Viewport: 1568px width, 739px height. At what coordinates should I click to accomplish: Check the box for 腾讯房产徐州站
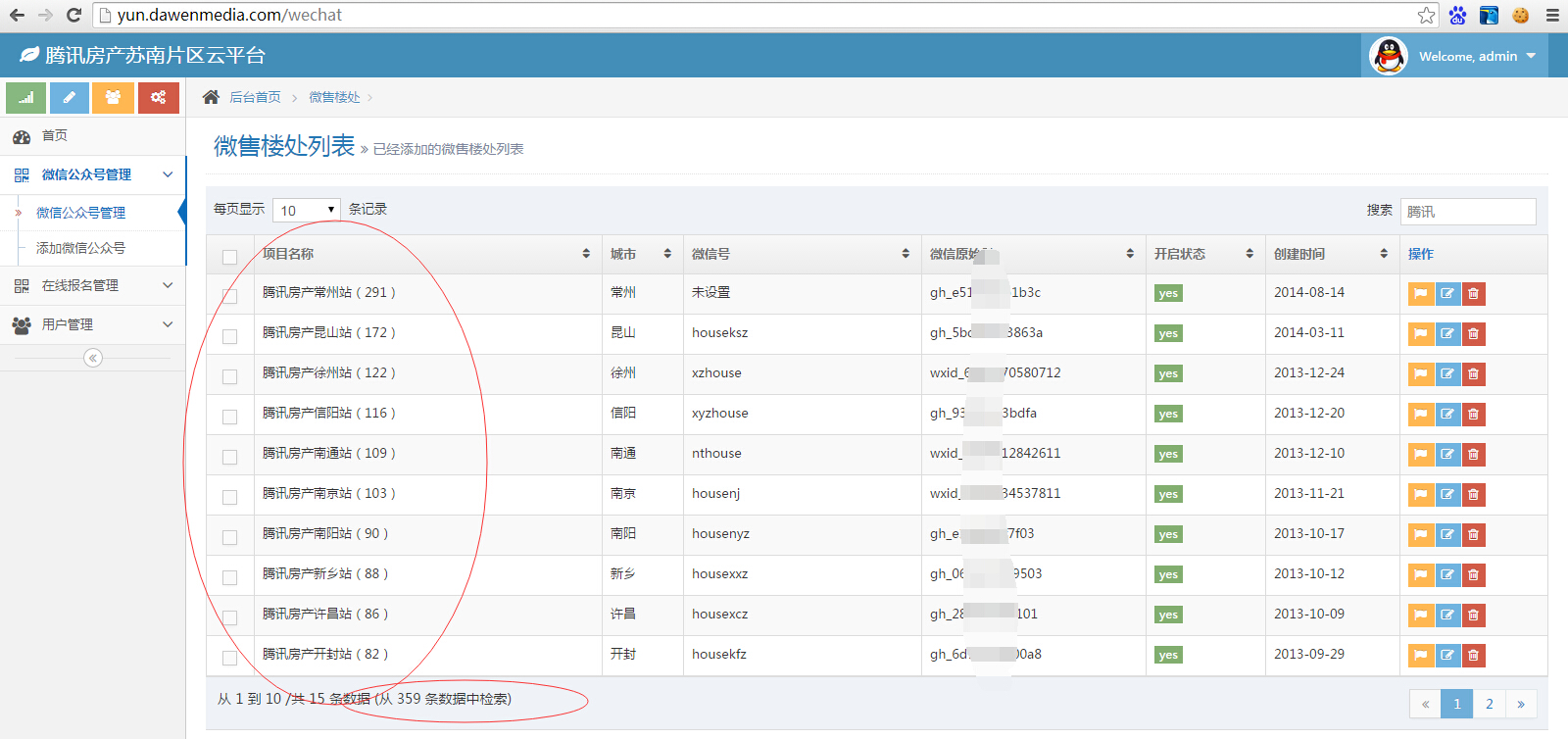229,376
